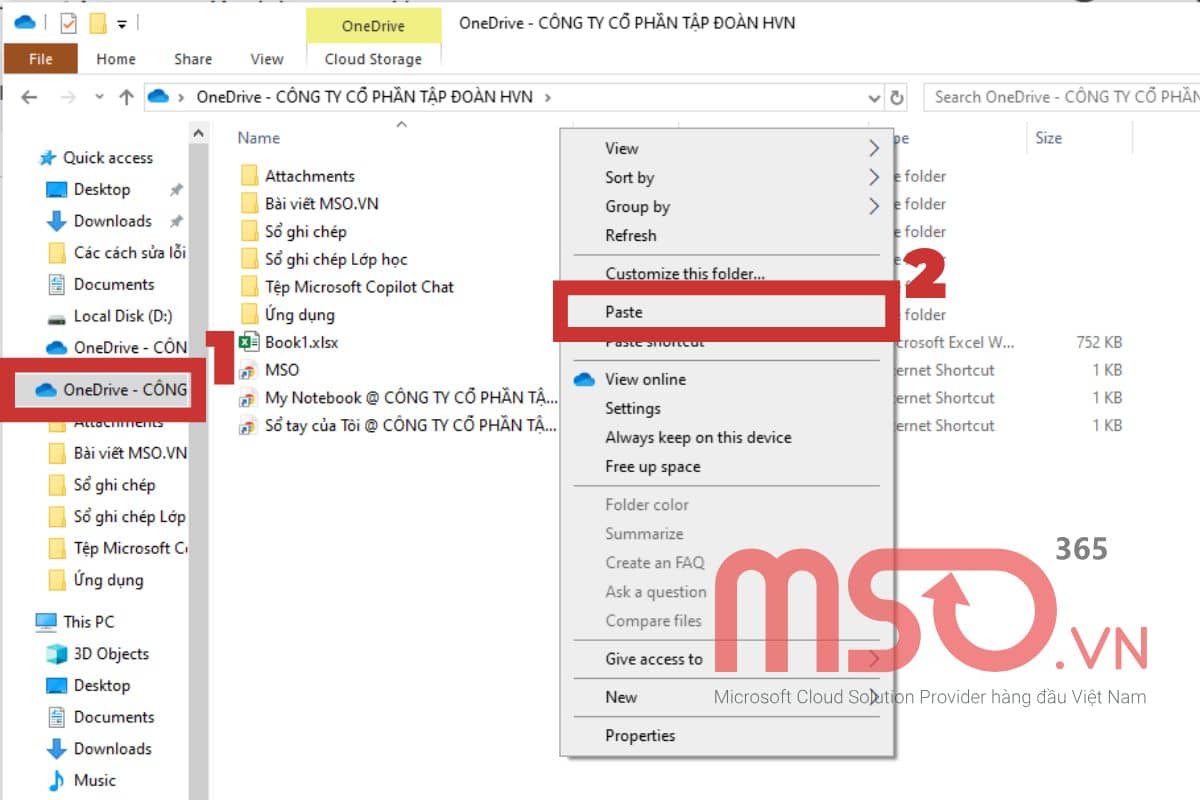1200x800 pixels.
Task: Click the Back navigation arrow
Action: tap(29, 97)
